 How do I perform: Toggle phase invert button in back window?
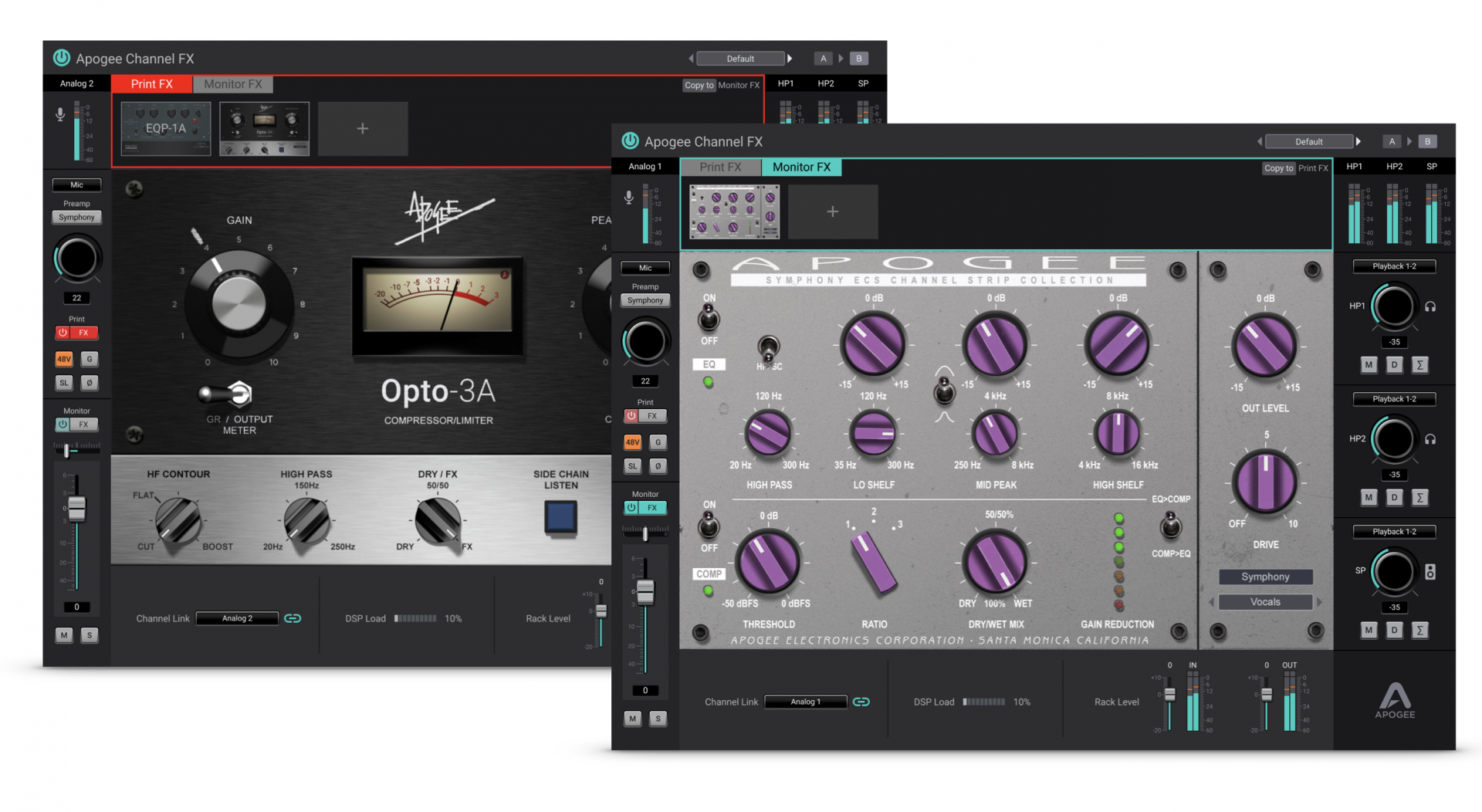pyautogui.click(x=90, y=383)
